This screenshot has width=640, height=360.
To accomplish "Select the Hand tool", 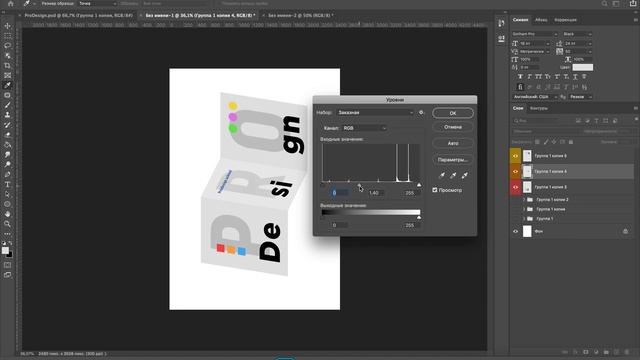I will point(7,214).
